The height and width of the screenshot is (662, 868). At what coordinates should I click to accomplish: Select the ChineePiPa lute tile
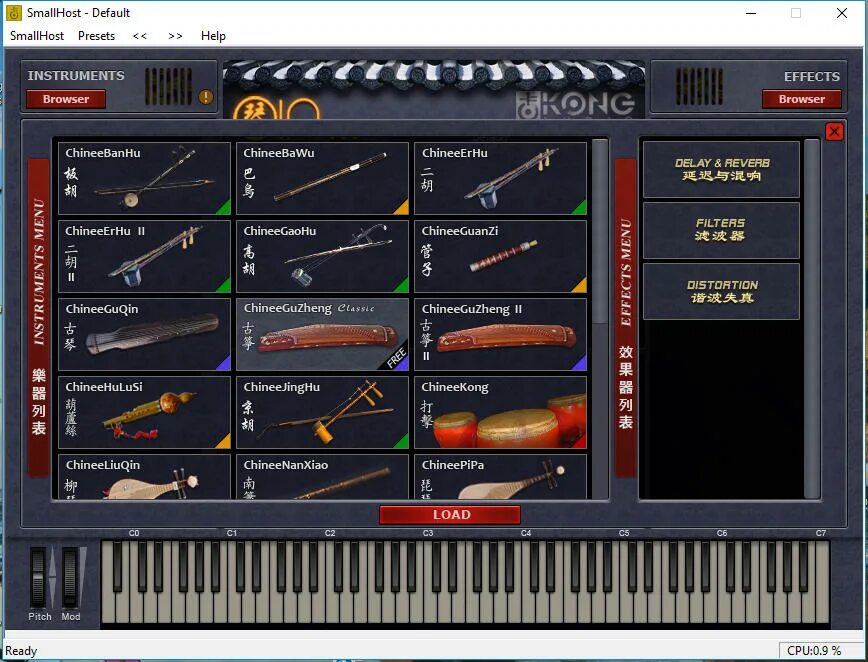[x=500, y=477]
